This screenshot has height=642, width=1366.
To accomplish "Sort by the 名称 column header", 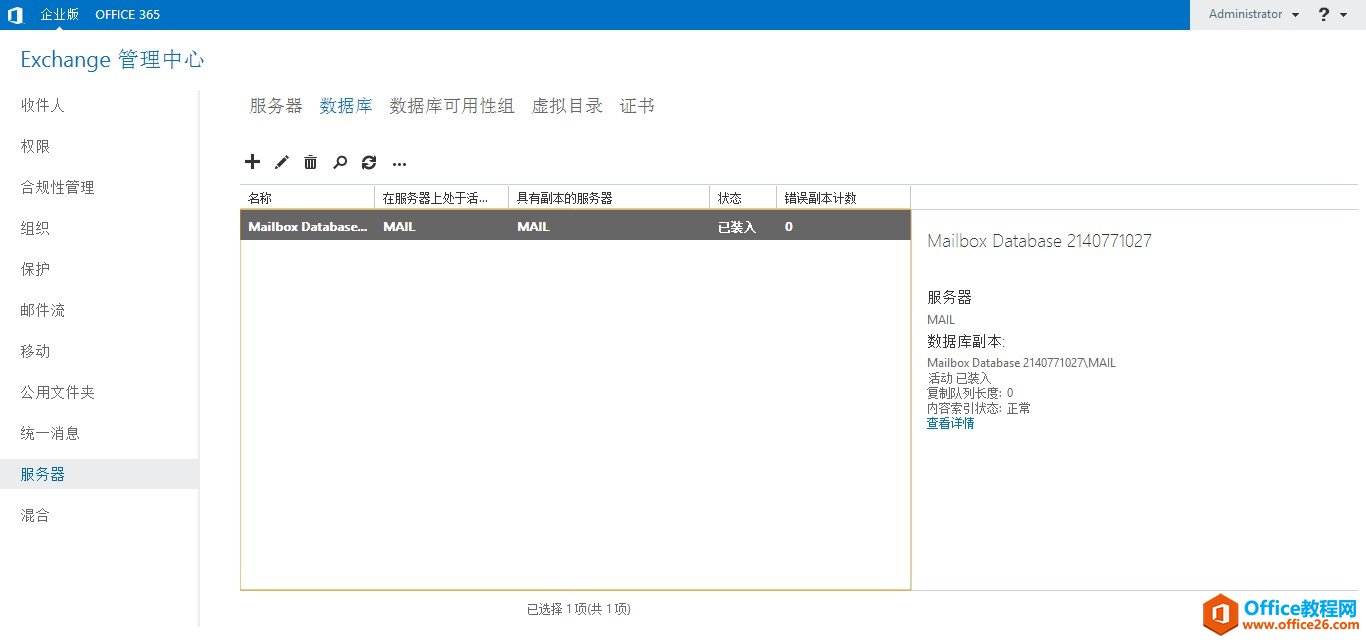I will point(260,198).
